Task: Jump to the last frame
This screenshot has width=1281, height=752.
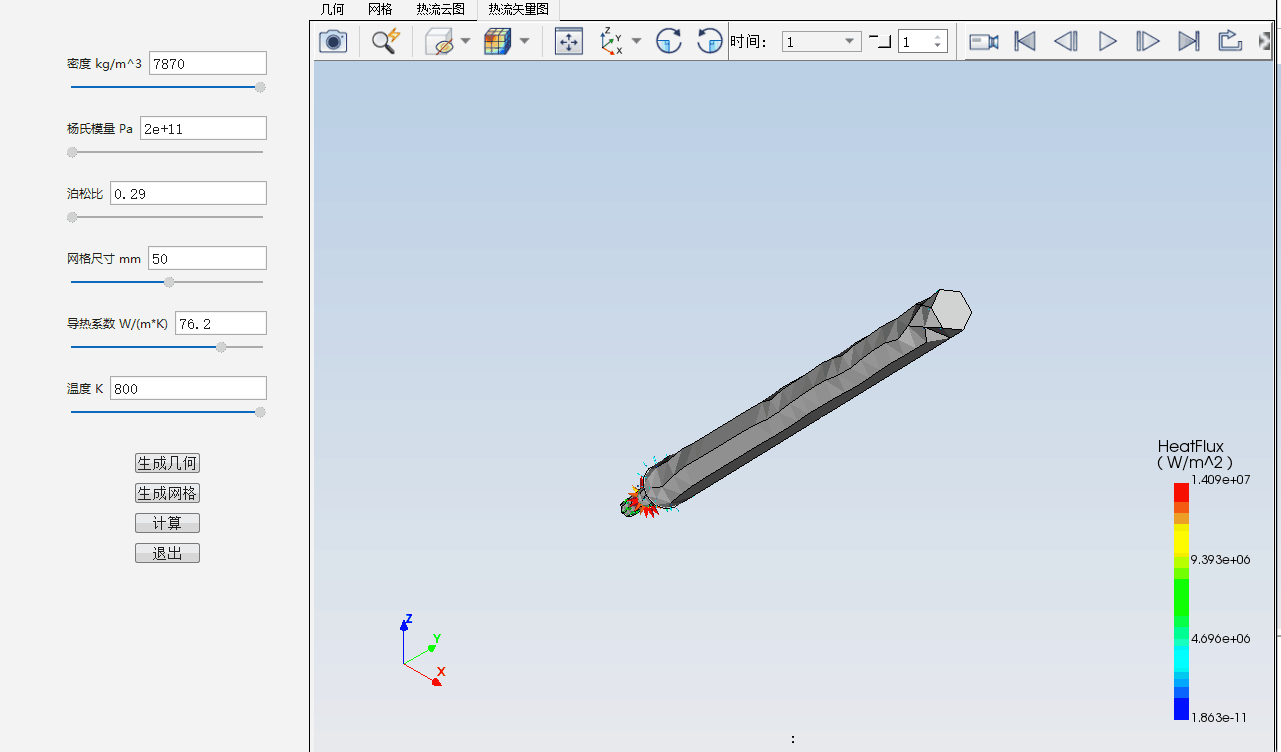Action: (x=1189, y=41)
